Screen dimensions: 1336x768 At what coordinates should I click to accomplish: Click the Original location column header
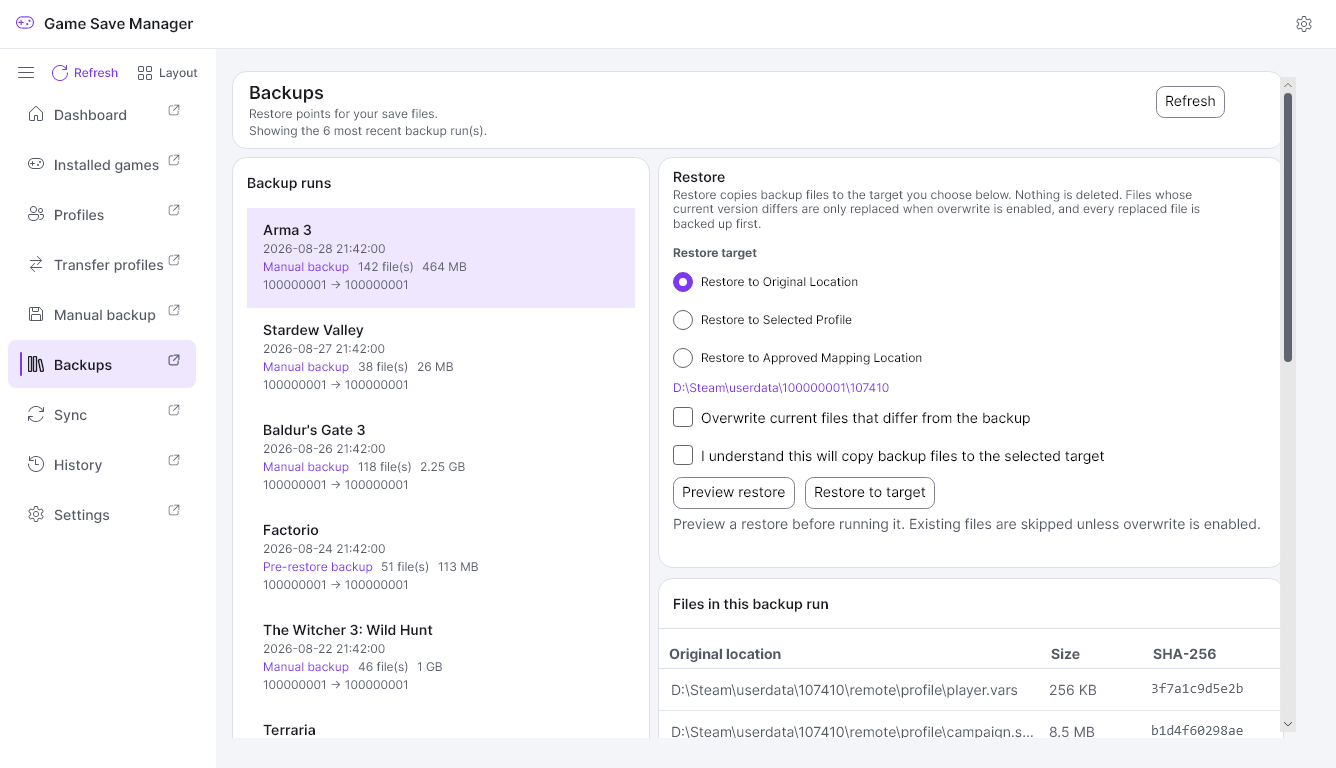(x=725, y=654)
